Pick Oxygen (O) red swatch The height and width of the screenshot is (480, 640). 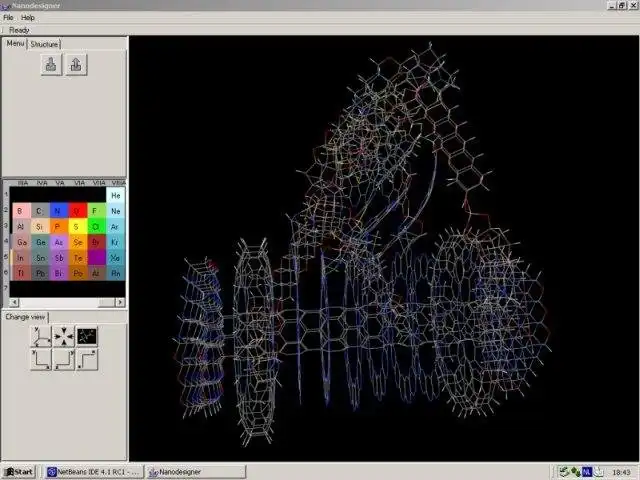[x=77, y=211]
